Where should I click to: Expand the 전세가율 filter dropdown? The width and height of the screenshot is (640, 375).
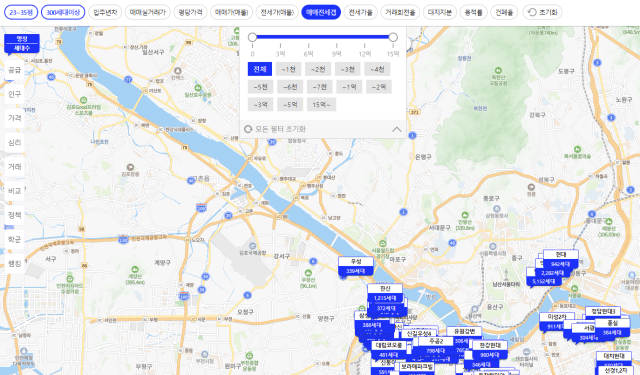[x=360, y=12]
